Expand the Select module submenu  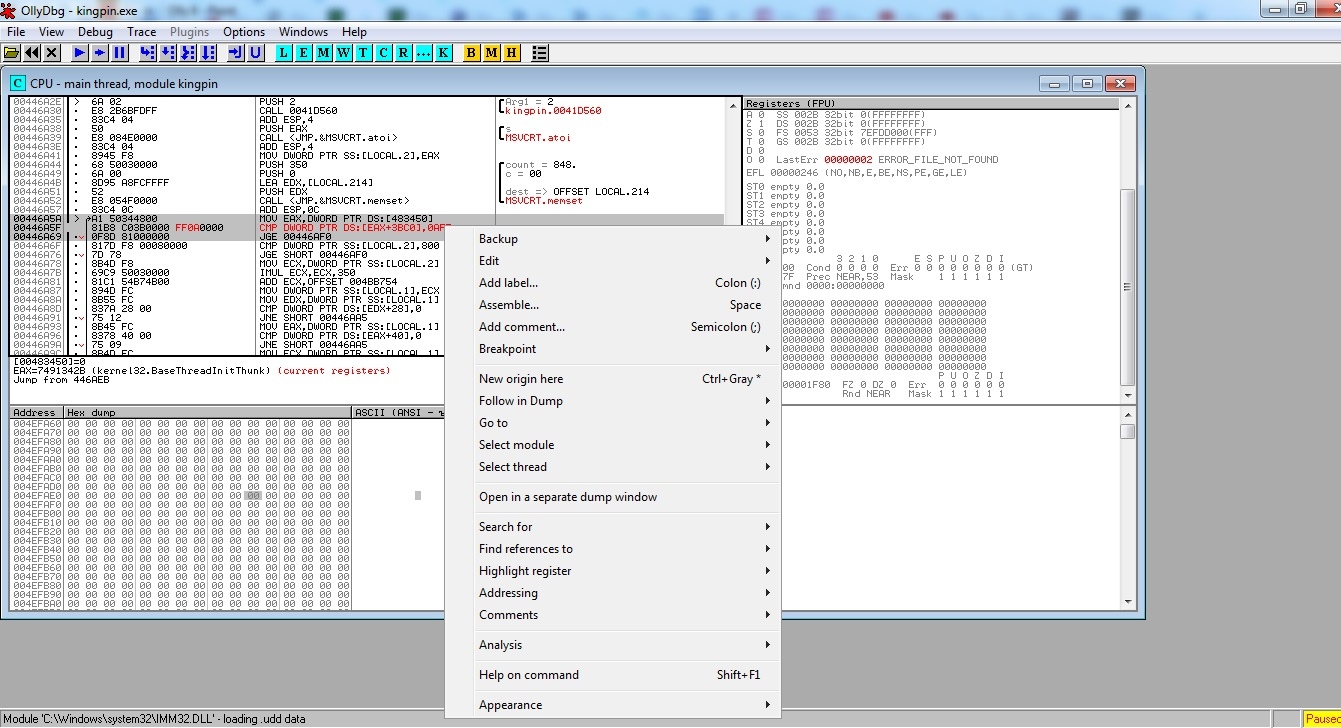click(x=612, y=445)
